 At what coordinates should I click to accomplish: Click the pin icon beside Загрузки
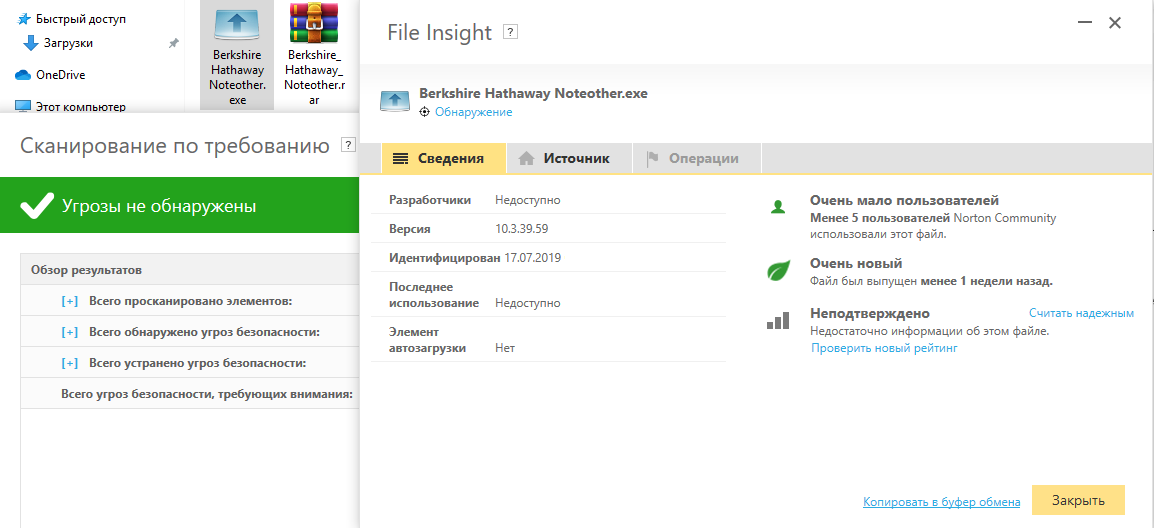tap(173, 43)
